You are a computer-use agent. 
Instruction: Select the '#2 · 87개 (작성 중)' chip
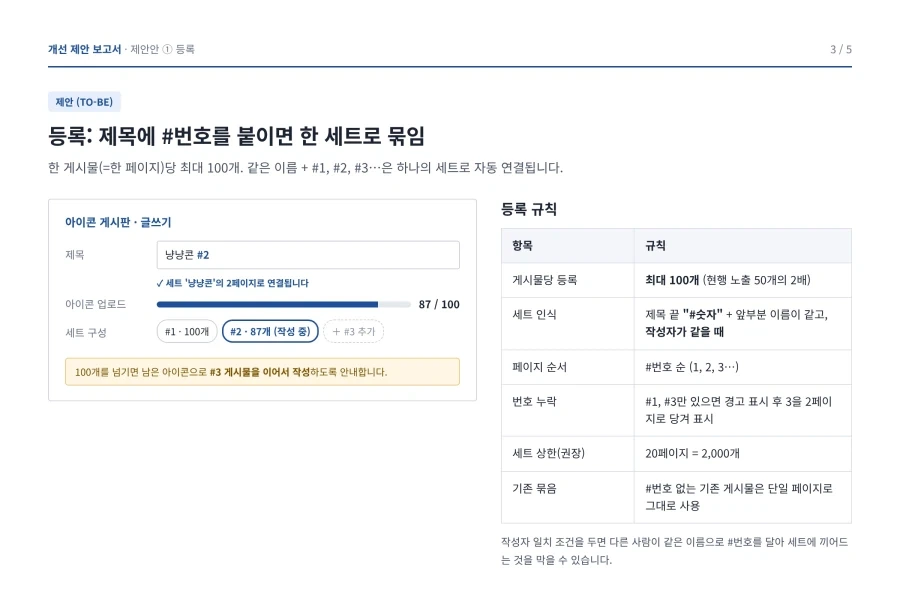coord(270,332)
